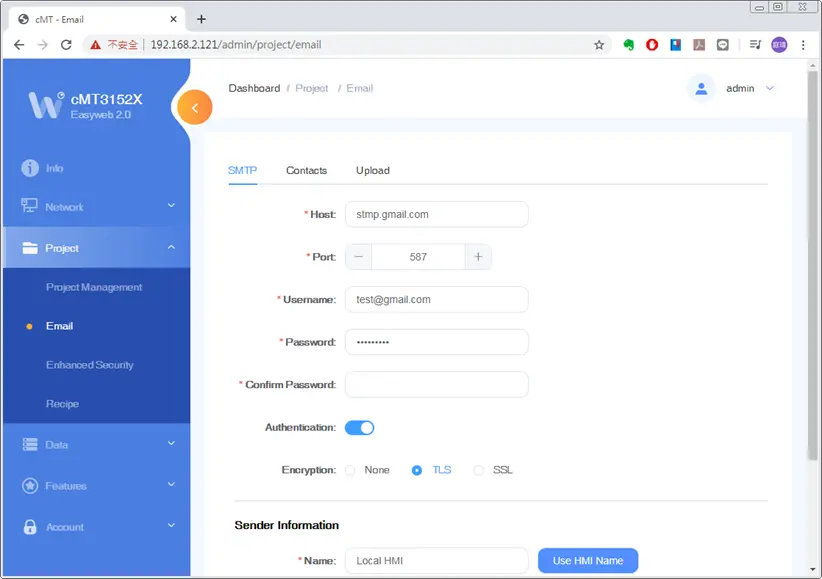Select TLS encryption option
The width and height of the screenshot is (822, 579).
coord(417,470)
